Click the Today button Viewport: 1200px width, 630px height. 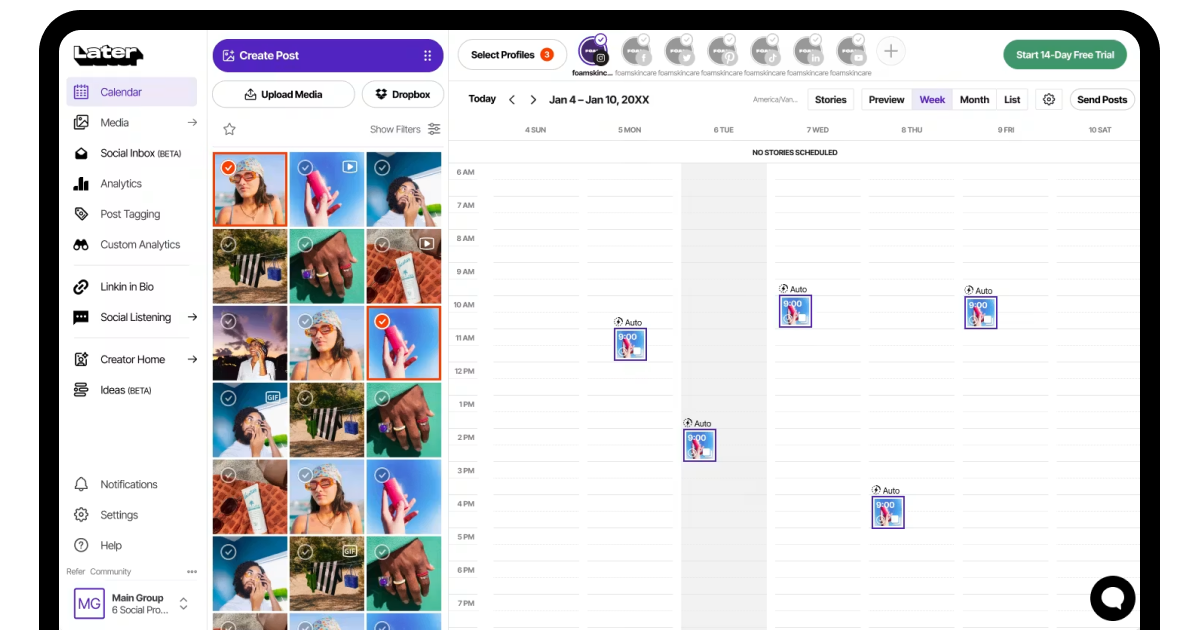tap(482, 99)
